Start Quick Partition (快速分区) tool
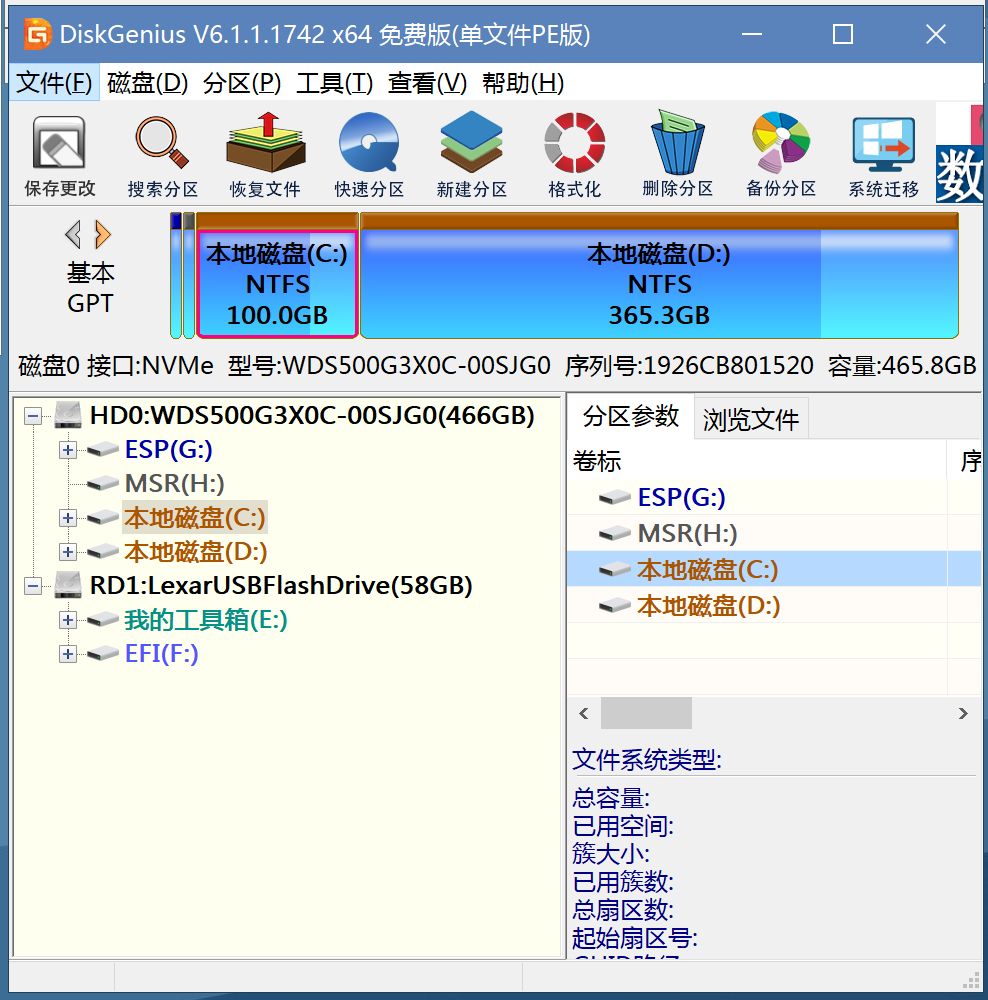The height and width of the screenshot is (1000, 988). [x=369, y=156]
